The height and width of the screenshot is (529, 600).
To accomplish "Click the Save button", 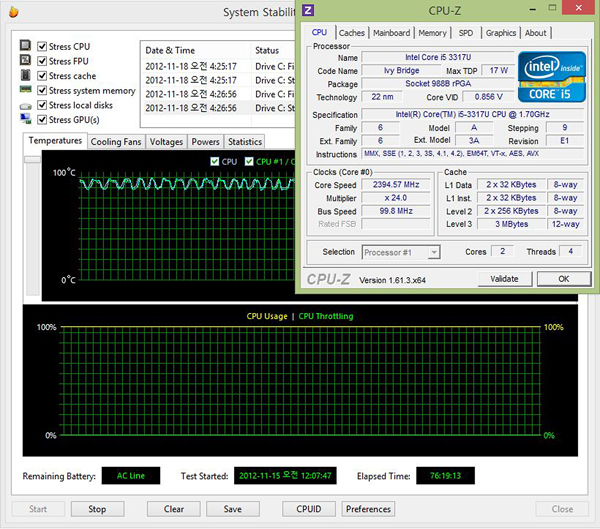I will (x=233, y=509).
